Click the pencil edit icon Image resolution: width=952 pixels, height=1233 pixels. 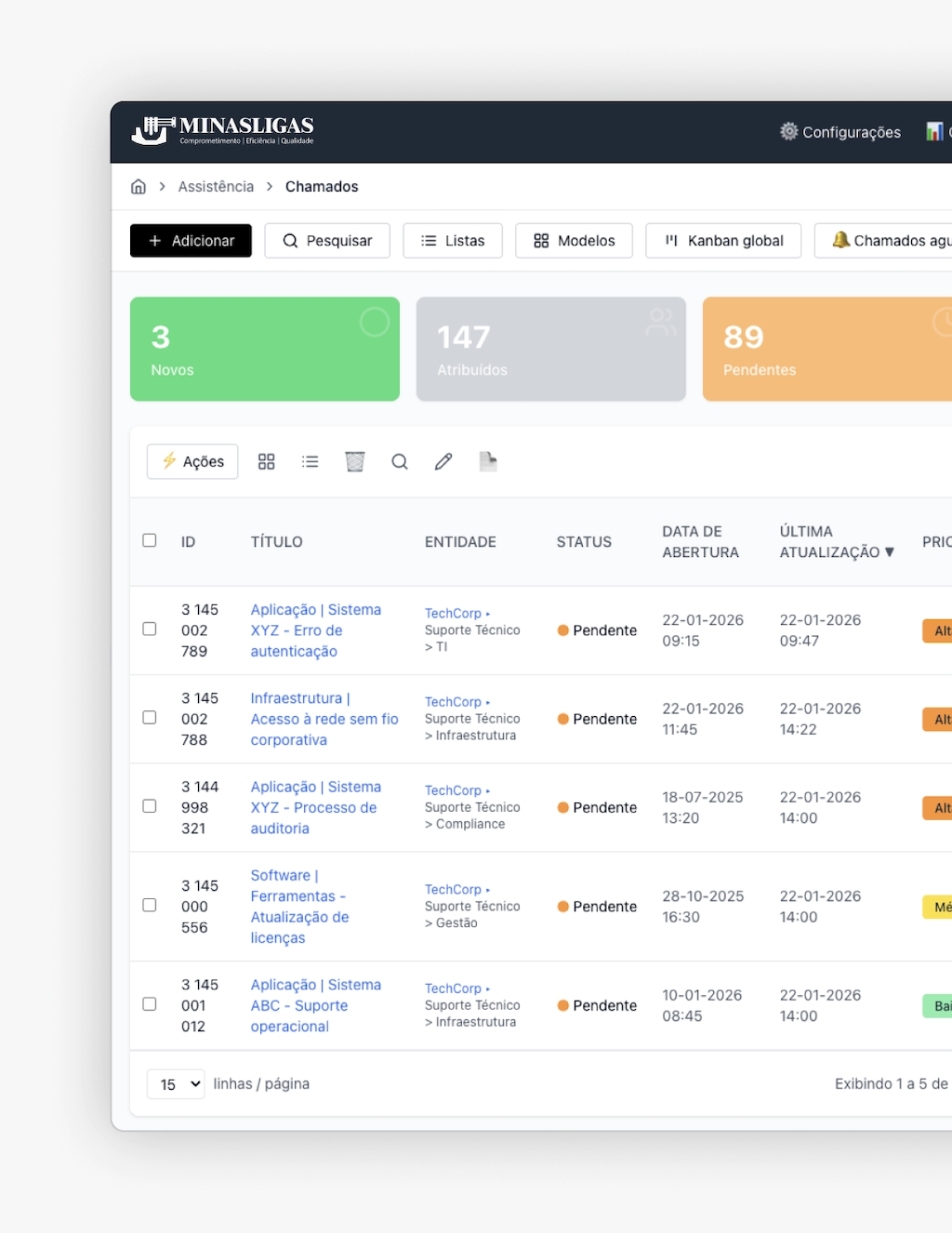pos(443,462)
